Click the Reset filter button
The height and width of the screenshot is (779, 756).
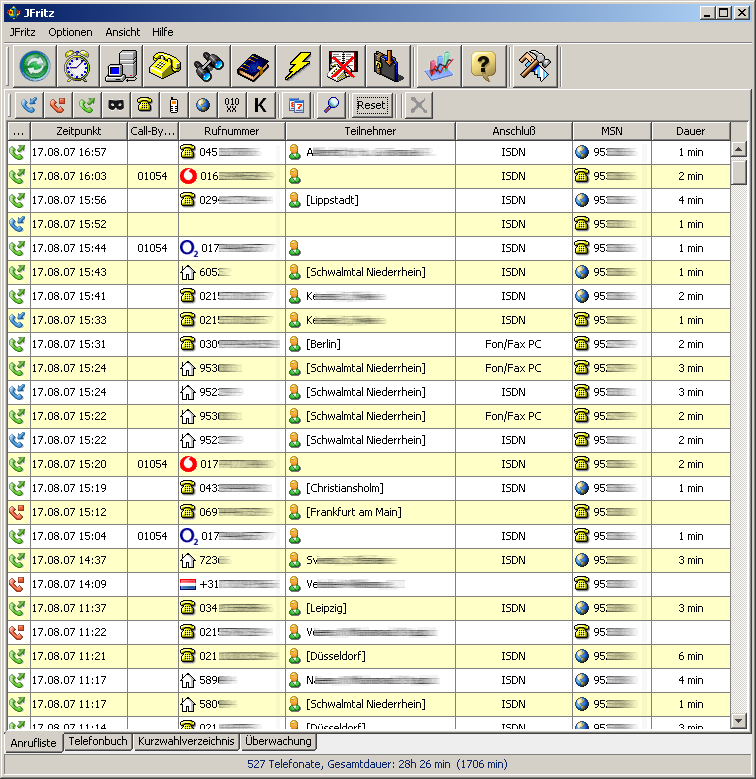(371, 105)
